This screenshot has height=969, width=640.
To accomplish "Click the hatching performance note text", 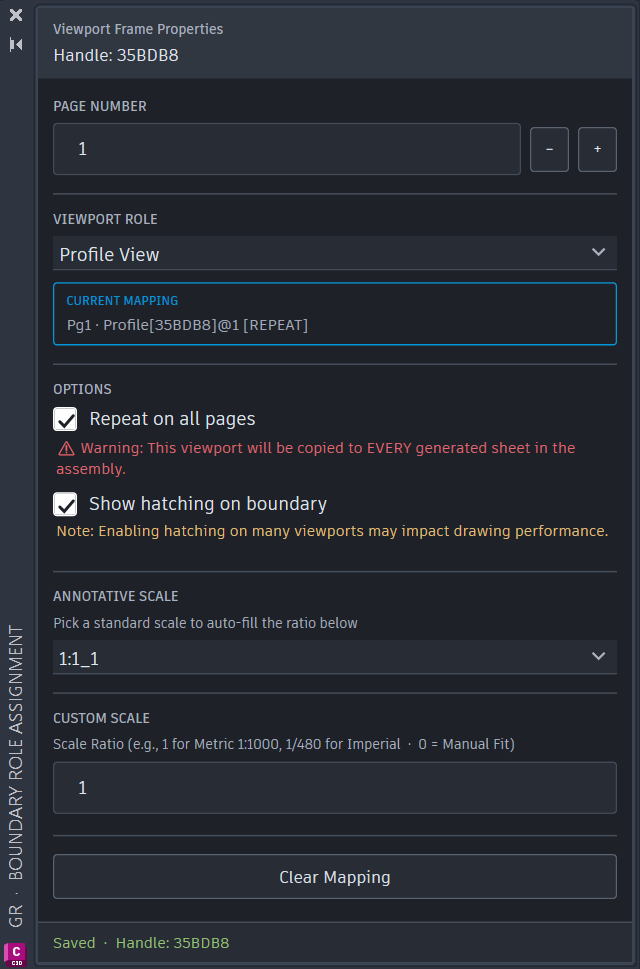I will point(332,531).
